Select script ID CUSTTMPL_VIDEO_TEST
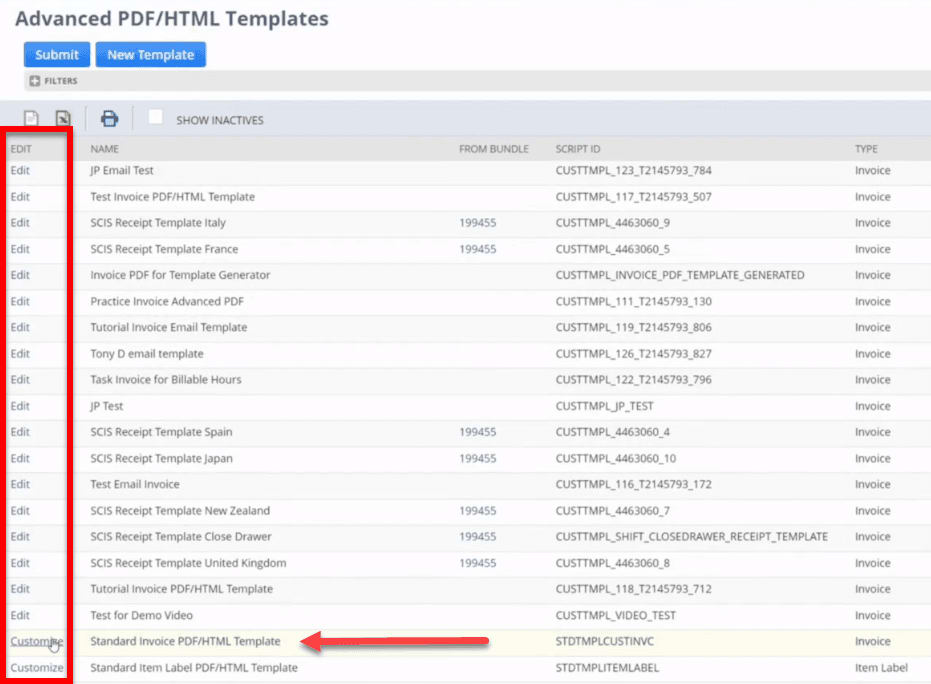Viewport: 931px width, 684px height. point(616,615)
